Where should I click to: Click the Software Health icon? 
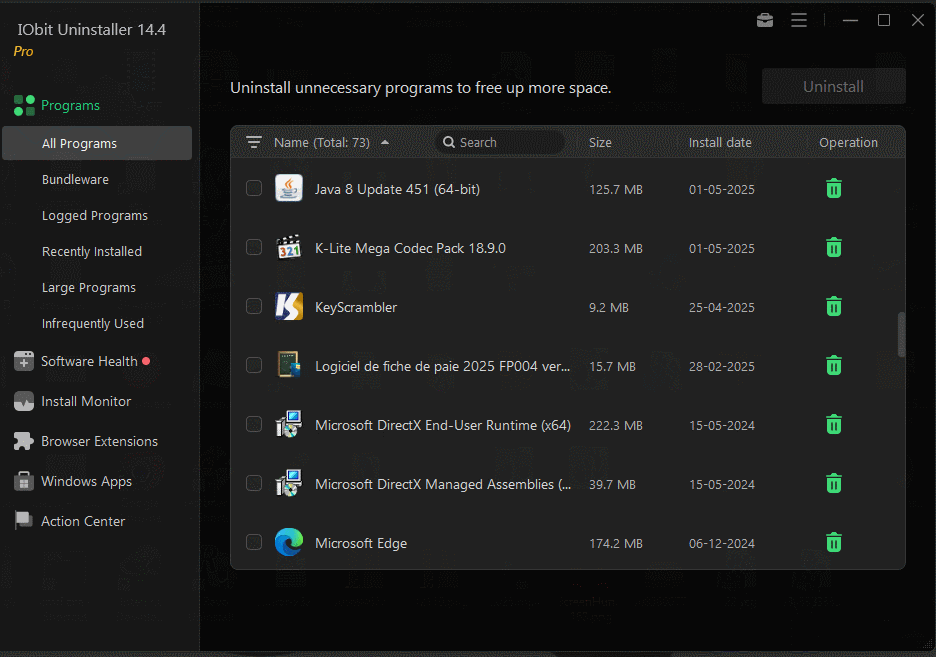[x=24, y=361]
